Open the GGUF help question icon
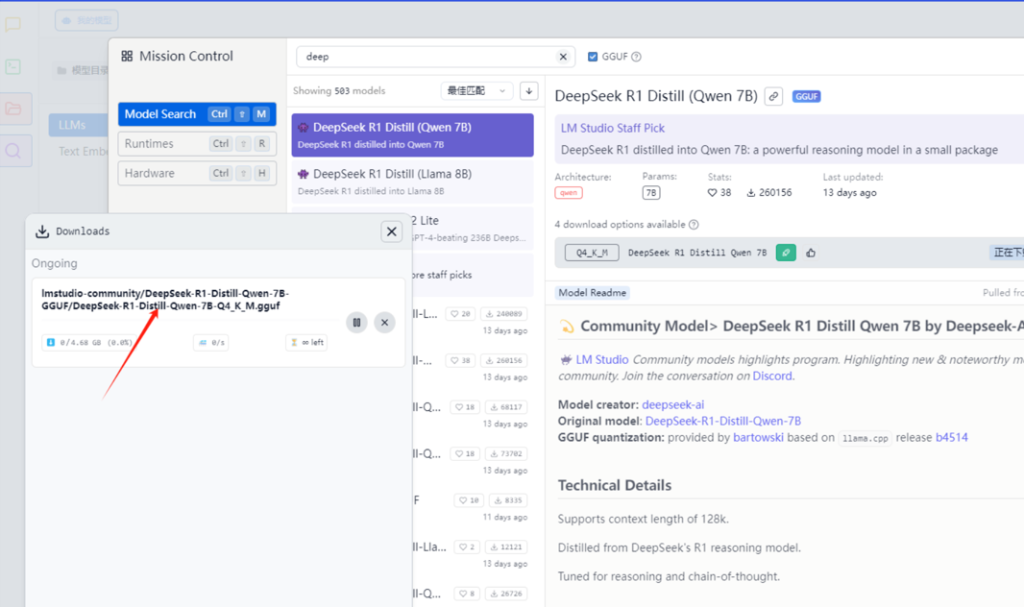Image resolution: width=1024 pixels, height=607 pixels. [637, 57]
